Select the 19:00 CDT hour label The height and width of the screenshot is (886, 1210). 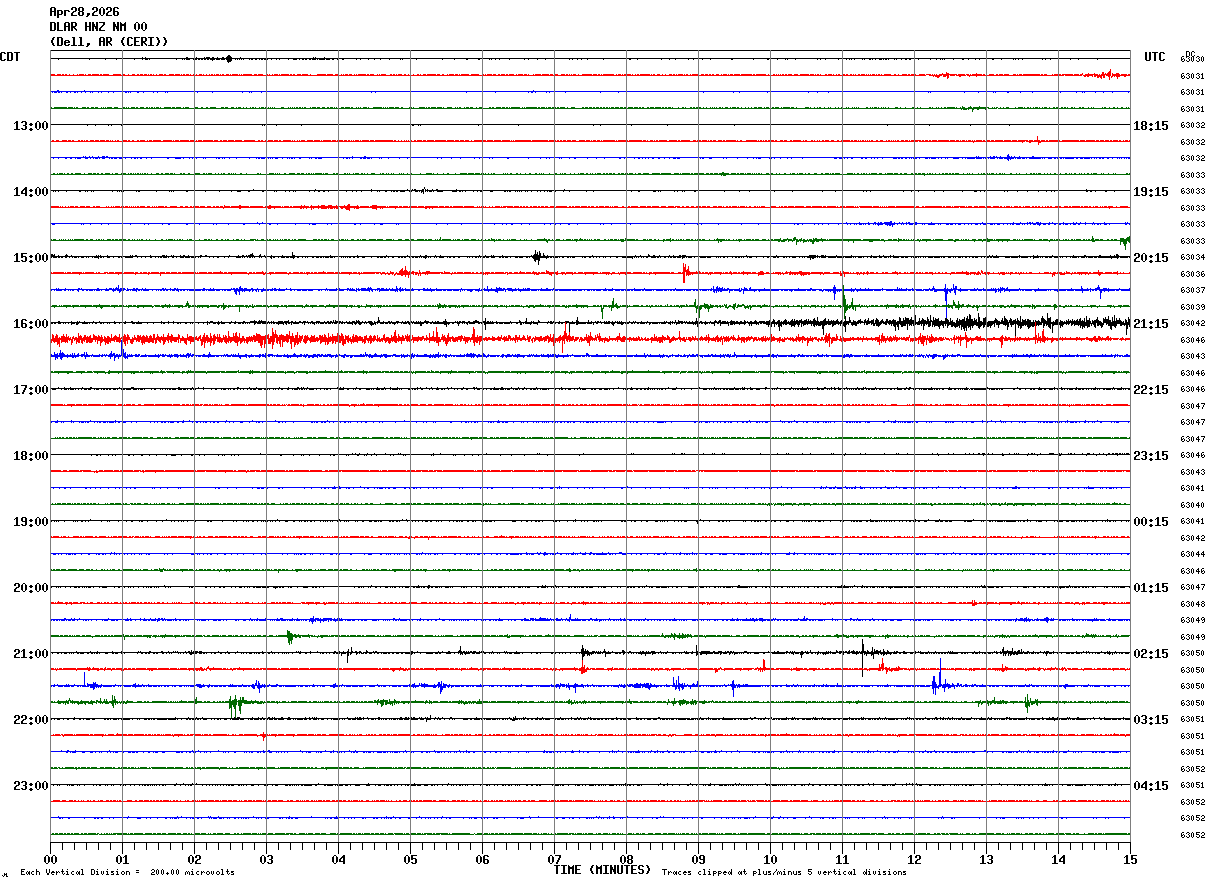[31, 522]
